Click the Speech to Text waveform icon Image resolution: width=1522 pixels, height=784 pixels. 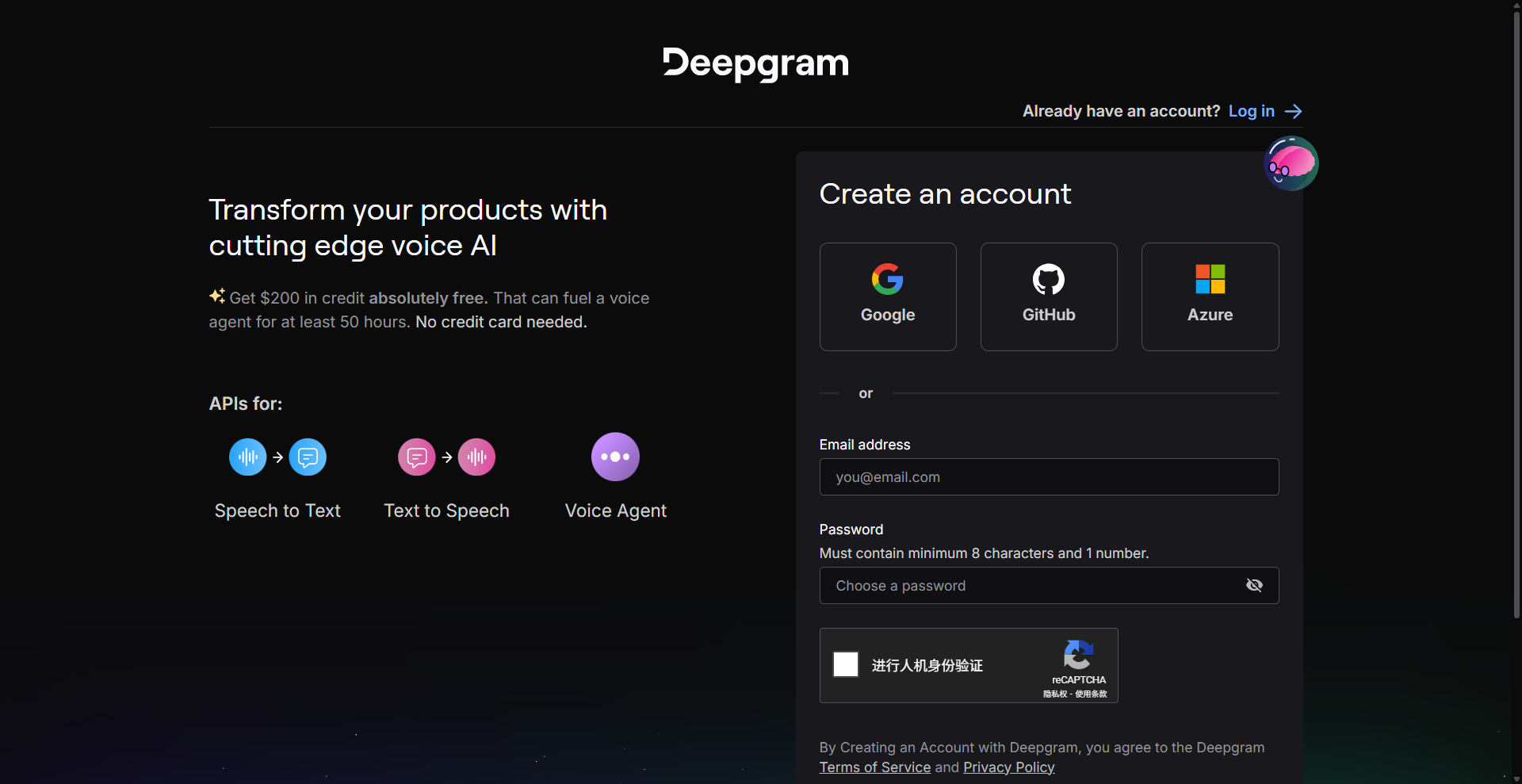[x=247, y=457]
